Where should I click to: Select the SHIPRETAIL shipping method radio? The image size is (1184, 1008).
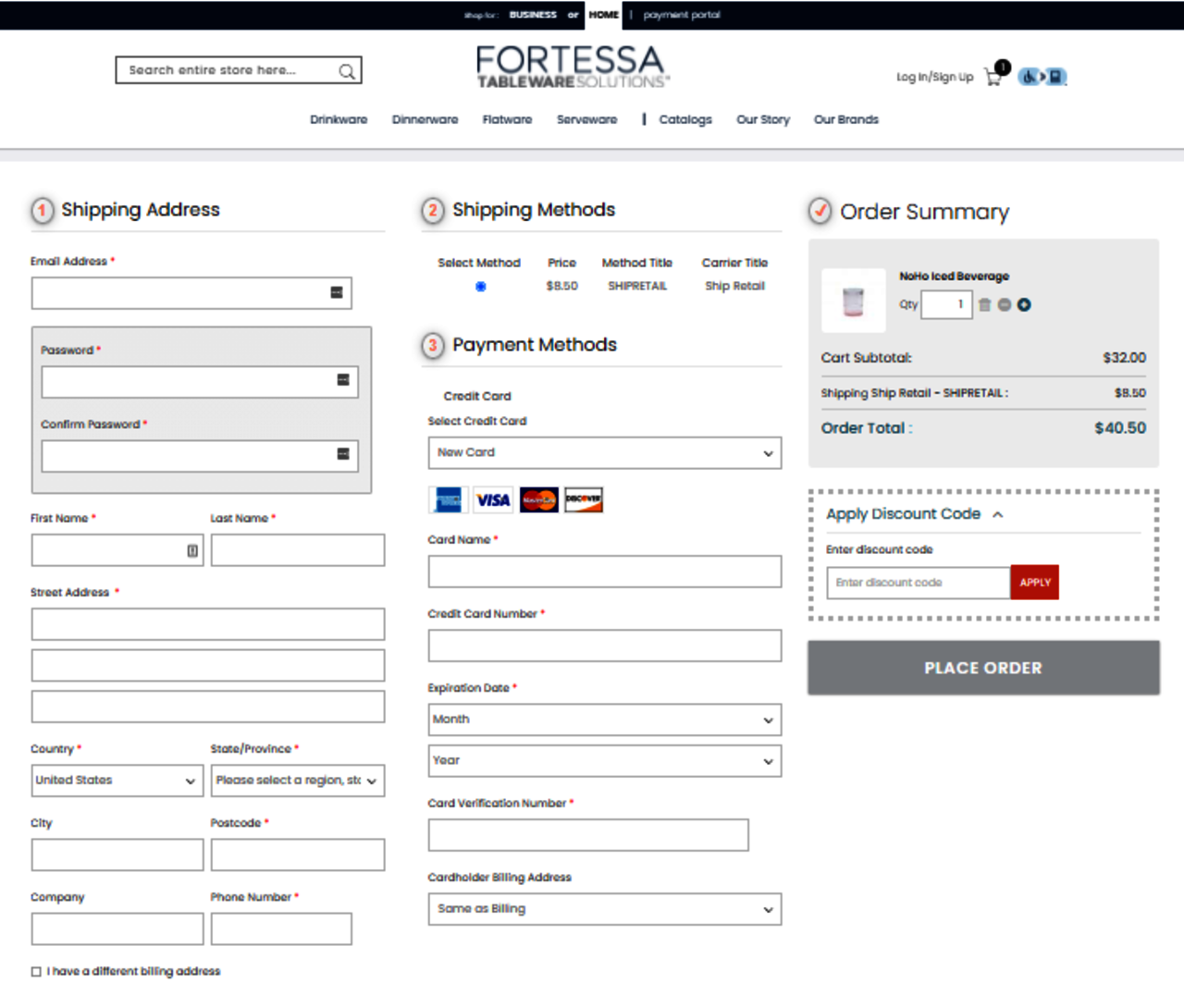tap(481, 287)
